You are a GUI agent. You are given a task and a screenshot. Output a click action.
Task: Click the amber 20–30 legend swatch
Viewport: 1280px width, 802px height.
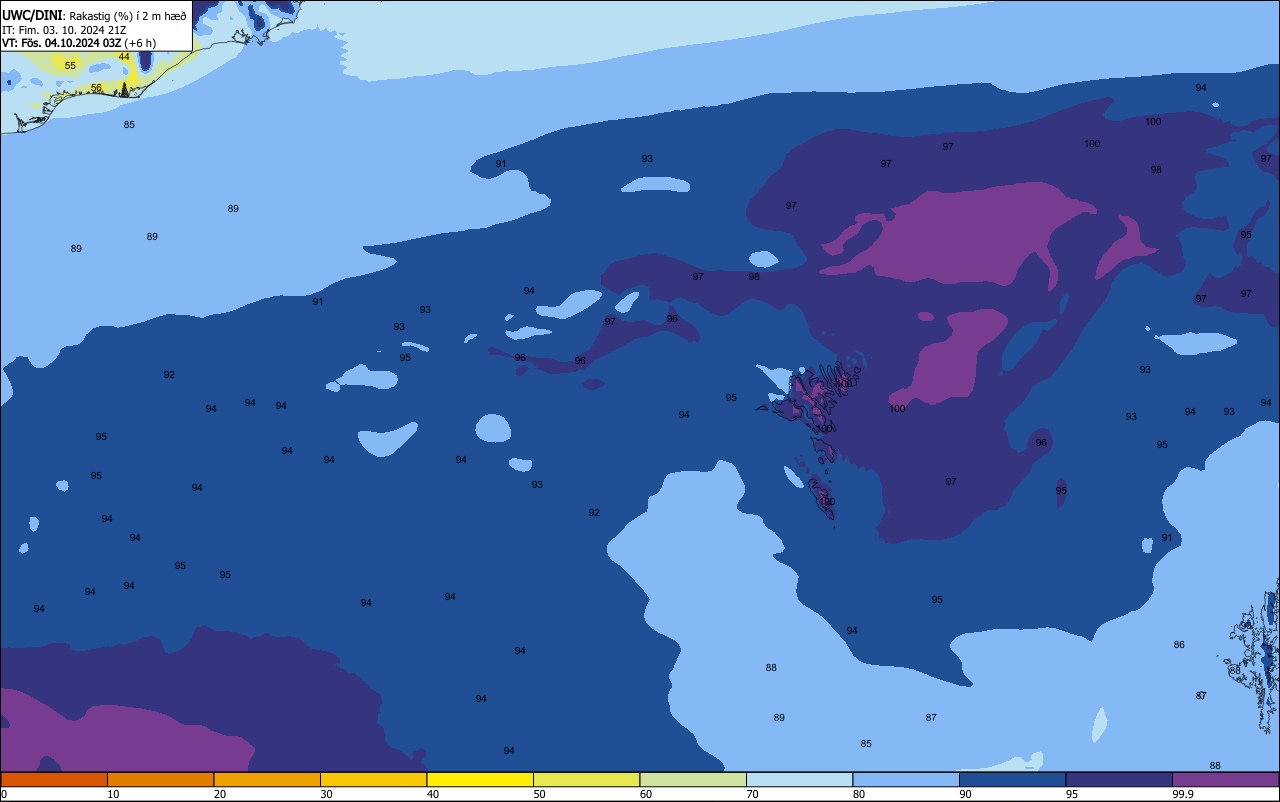[267, 779]
